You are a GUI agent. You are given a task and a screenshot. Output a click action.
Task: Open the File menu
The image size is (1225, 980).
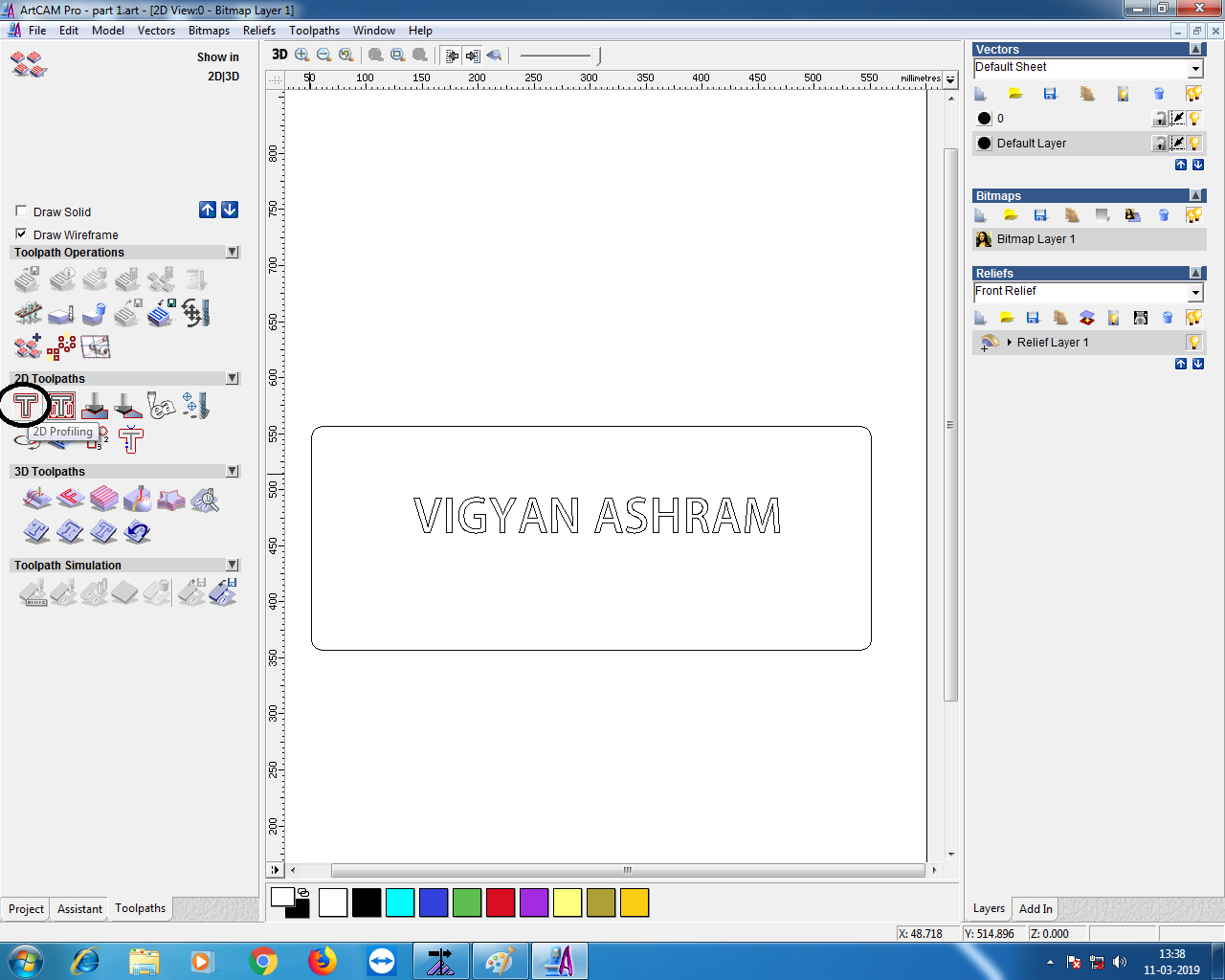37,31
